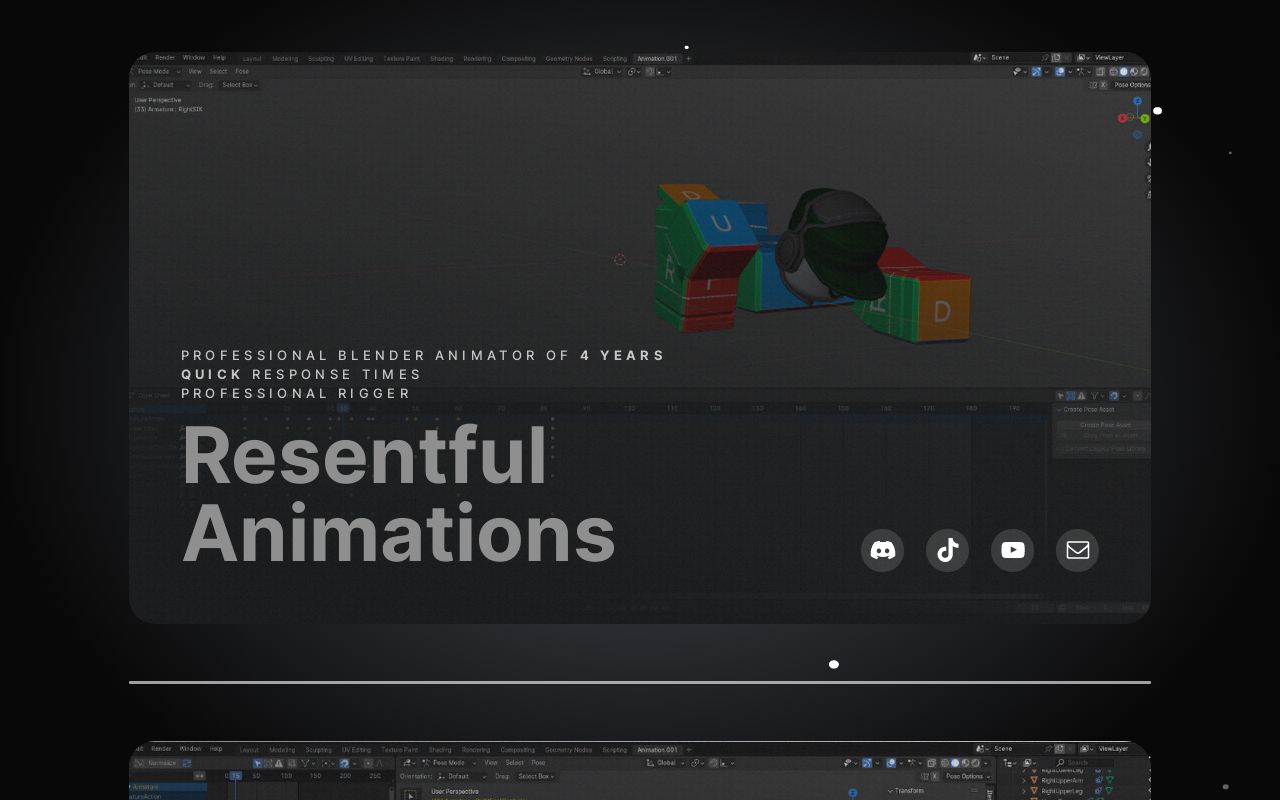Image resolution: width=1280 pixels, height=800 pixels.
Task: Switch to the Sculpting tab in upper screenshot
Action: point(321,59)
